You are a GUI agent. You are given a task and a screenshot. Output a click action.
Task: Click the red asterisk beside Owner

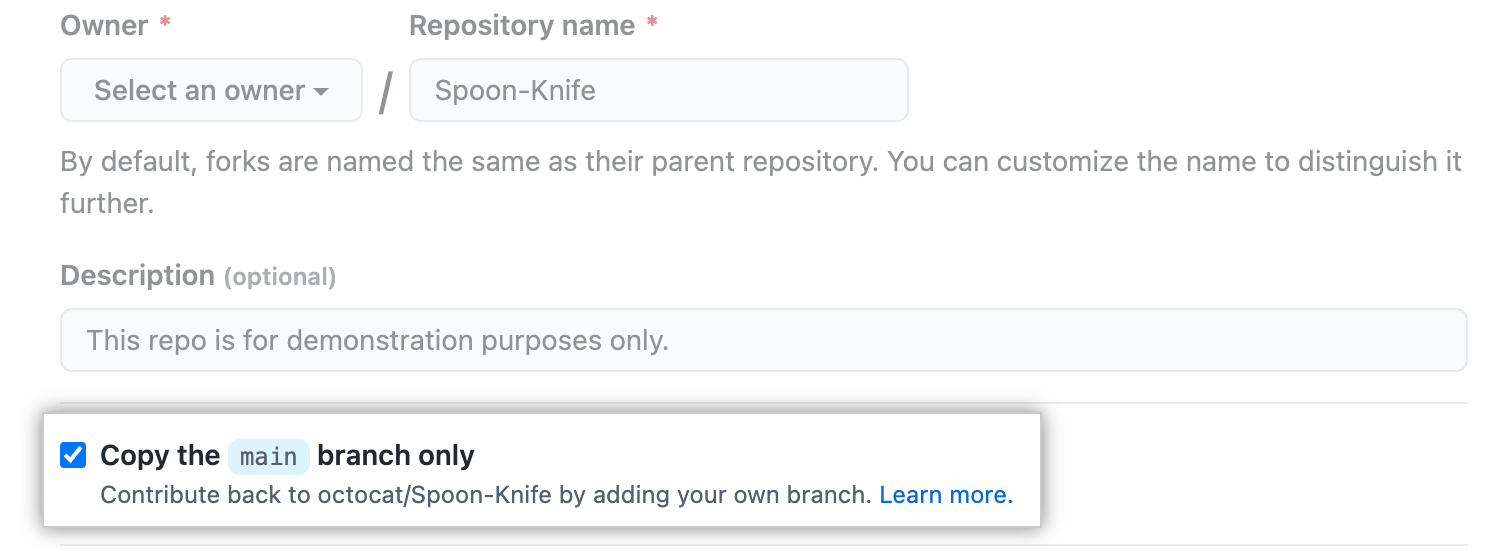(x=165, y=22)
